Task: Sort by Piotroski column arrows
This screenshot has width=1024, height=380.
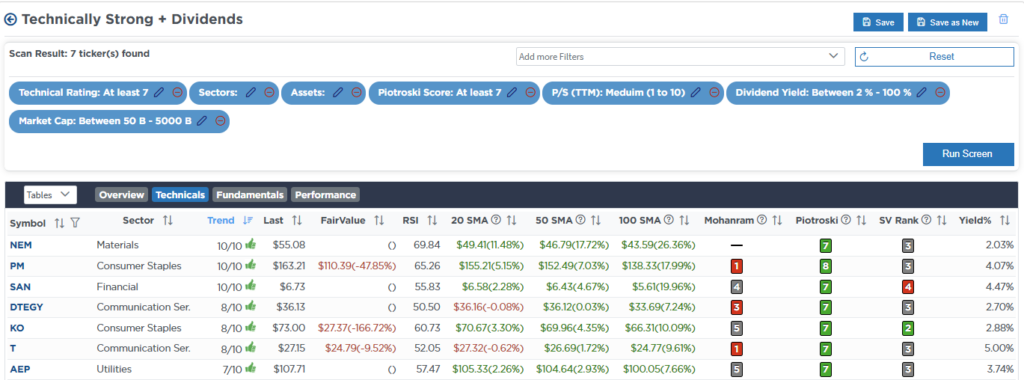Action: tap(861, 221)
